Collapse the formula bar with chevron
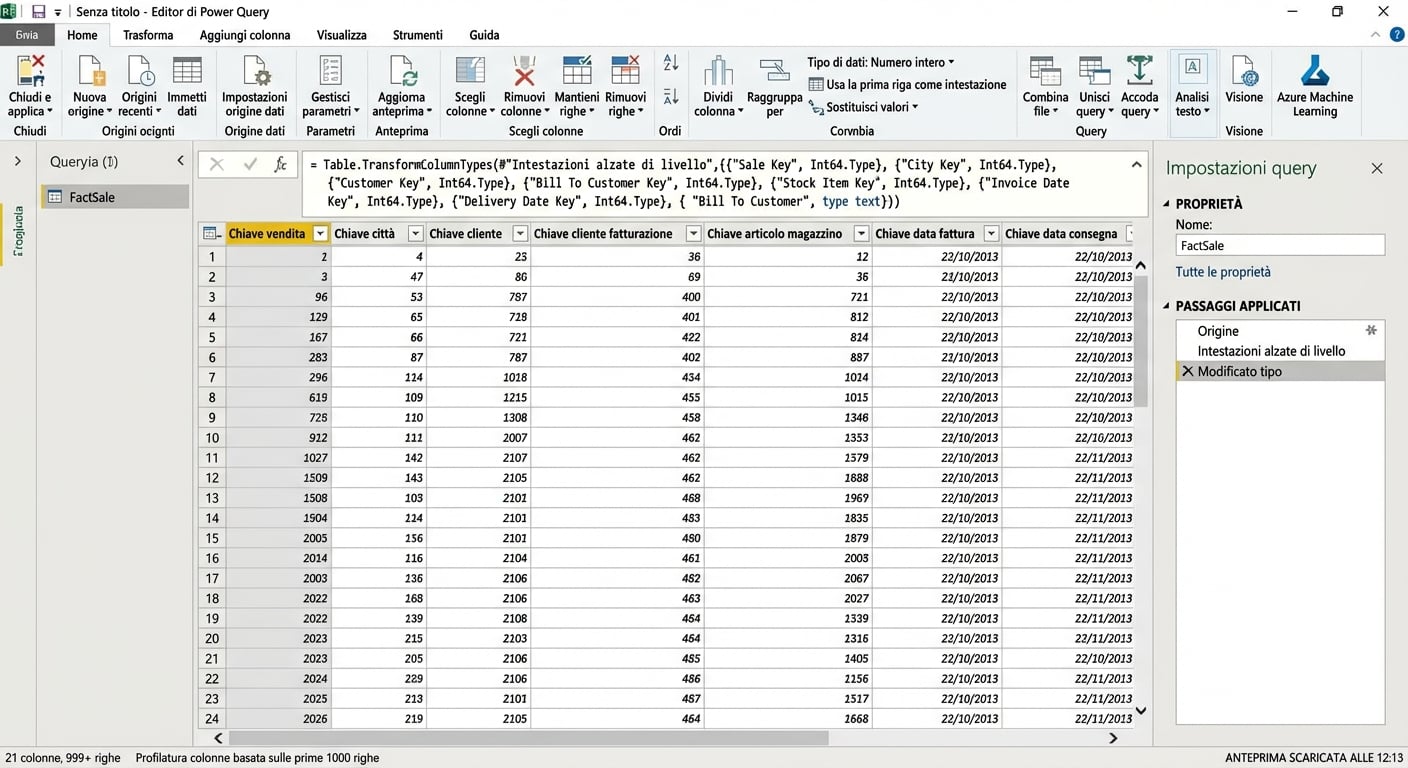This screenshot has height=768, width=1408. 1136,164
